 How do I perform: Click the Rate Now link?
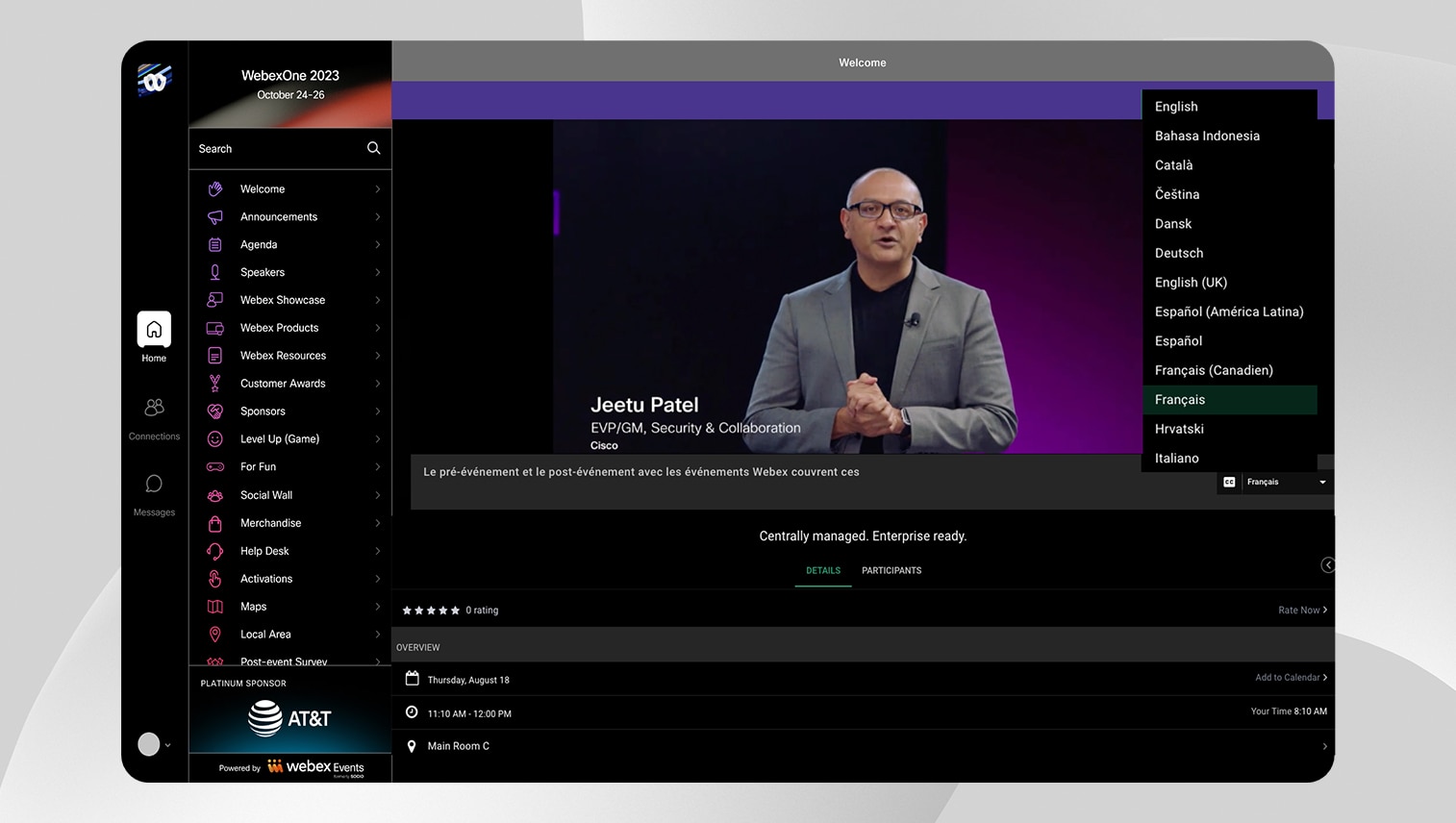coord(1302,611)
